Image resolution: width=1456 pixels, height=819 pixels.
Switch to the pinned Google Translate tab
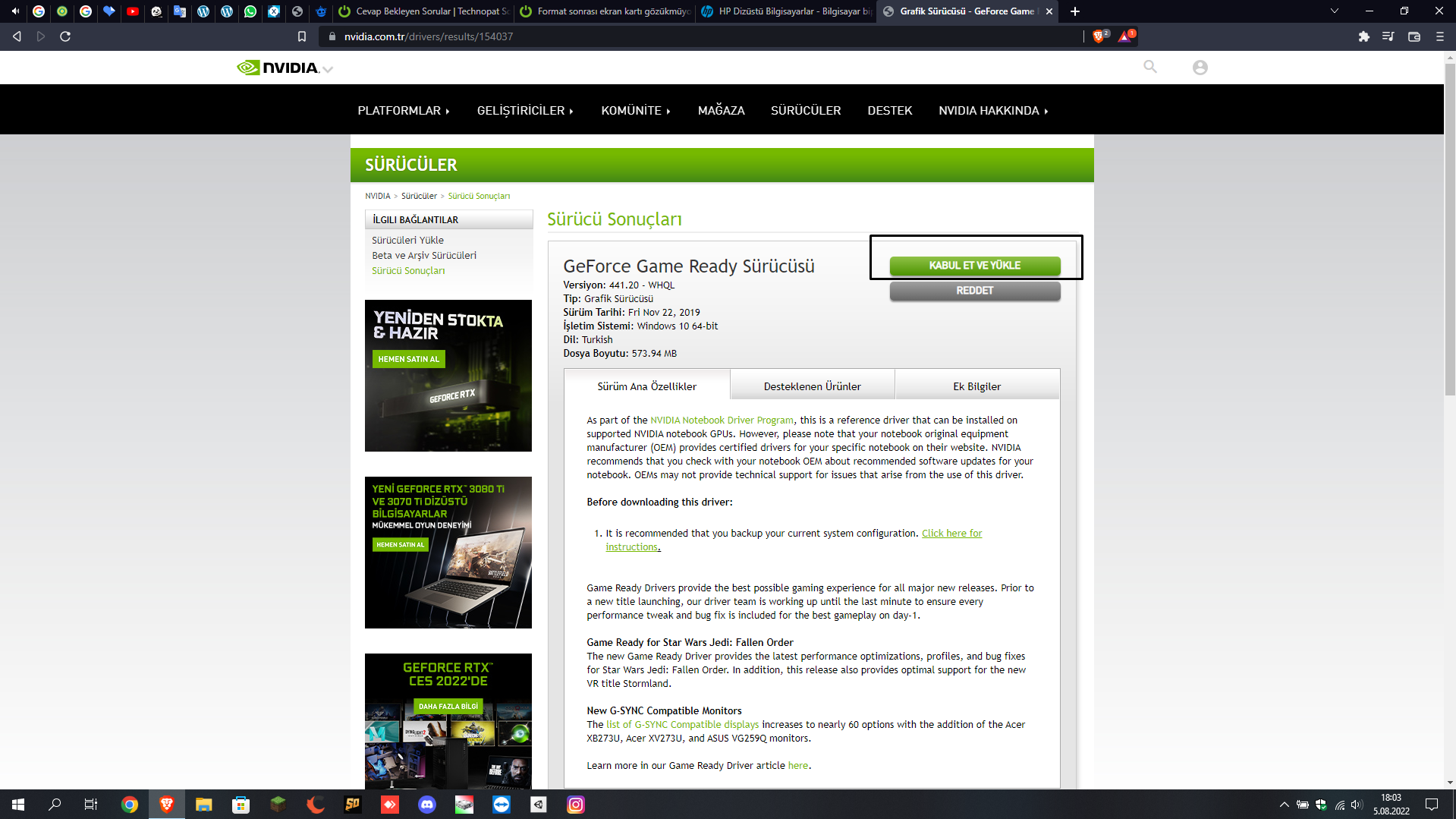180,11
